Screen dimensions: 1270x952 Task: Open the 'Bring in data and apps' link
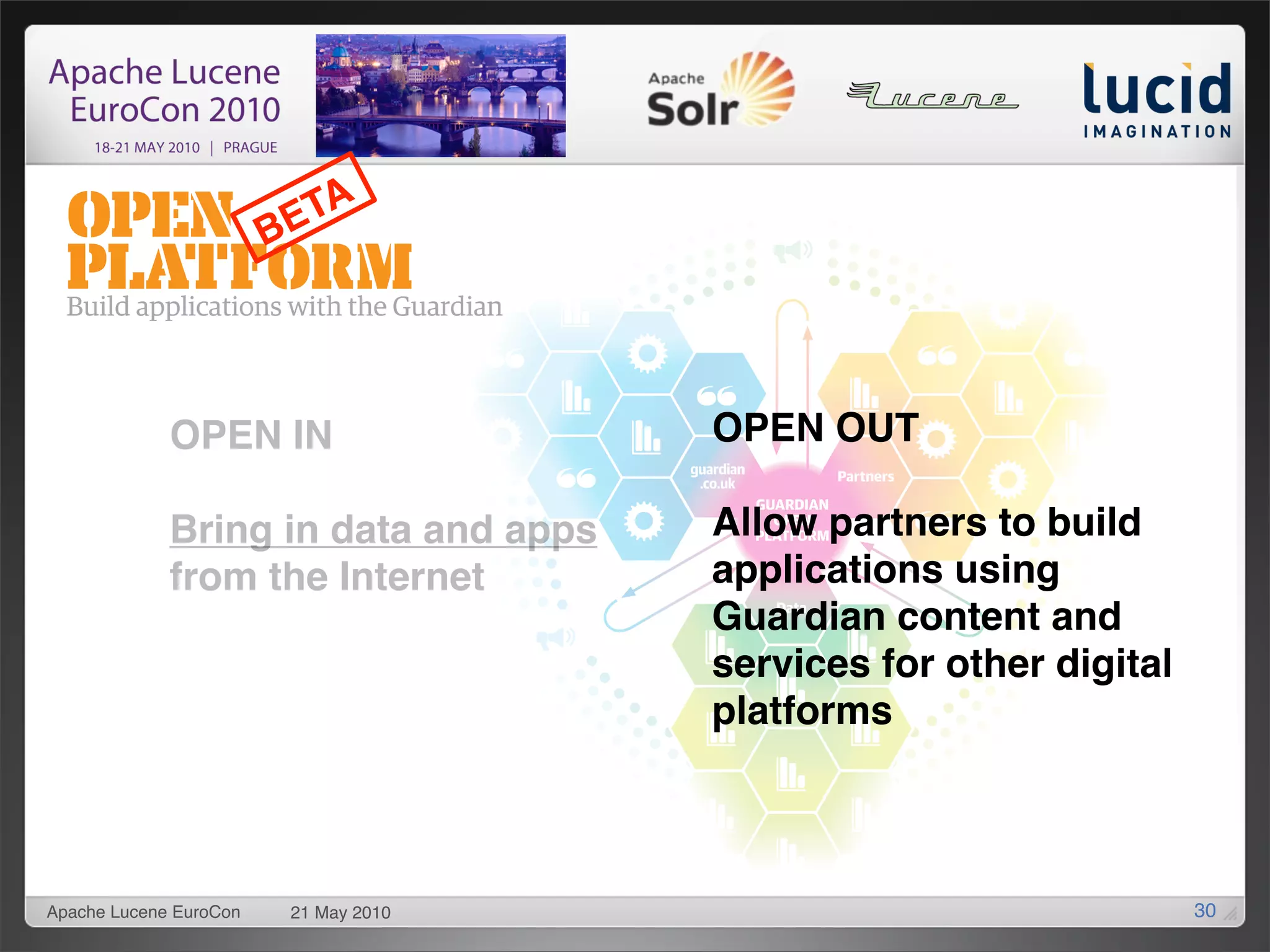[x=383, y=530]
